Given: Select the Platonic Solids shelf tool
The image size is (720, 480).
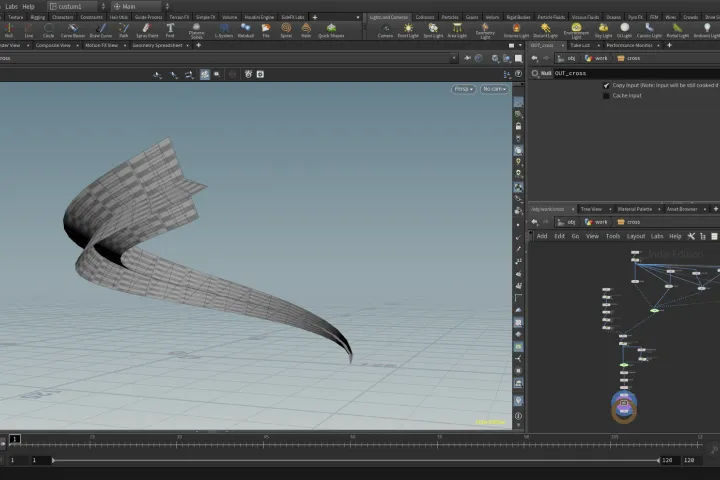Looking at the screenshot, I should 197,31.
